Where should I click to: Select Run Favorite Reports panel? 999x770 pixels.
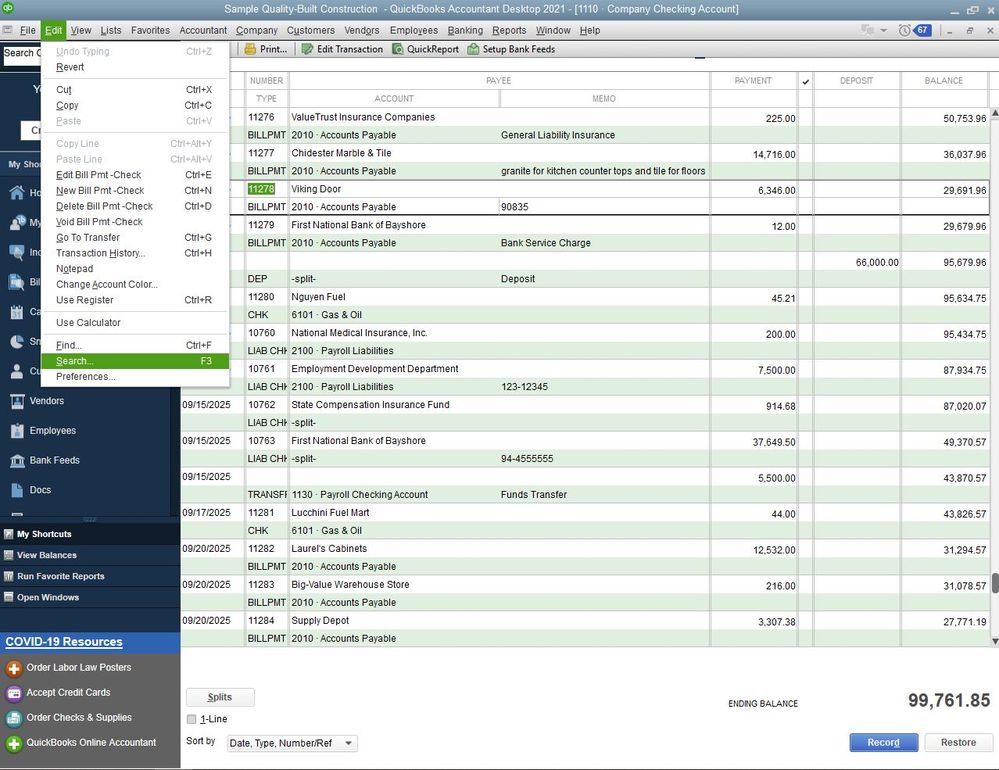[x=90, y=576]
